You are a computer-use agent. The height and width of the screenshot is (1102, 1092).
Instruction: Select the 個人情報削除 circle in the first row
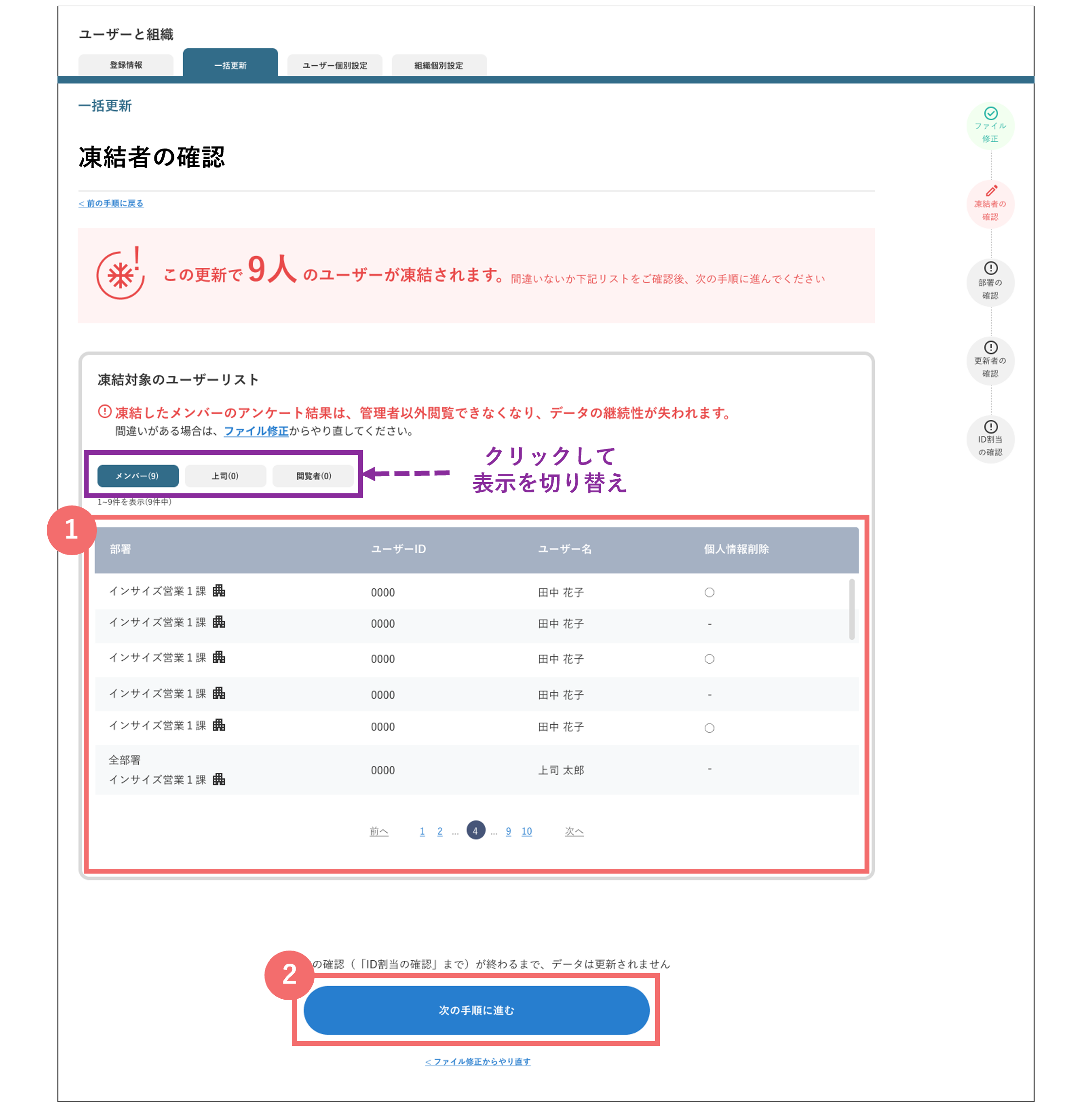tap(709, 593)
